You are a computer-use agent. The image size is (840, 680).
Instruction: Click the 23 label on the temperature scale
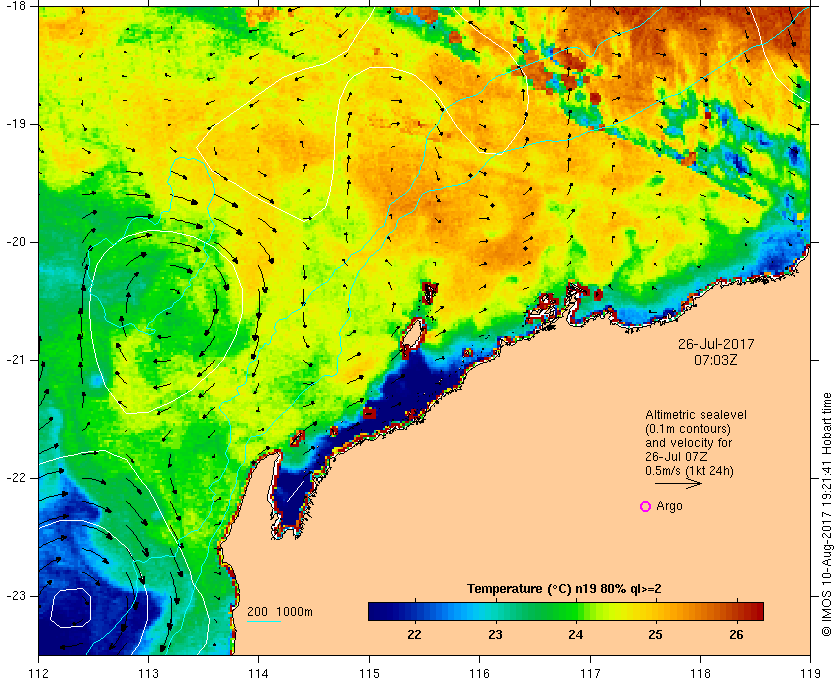pos(495,635)
